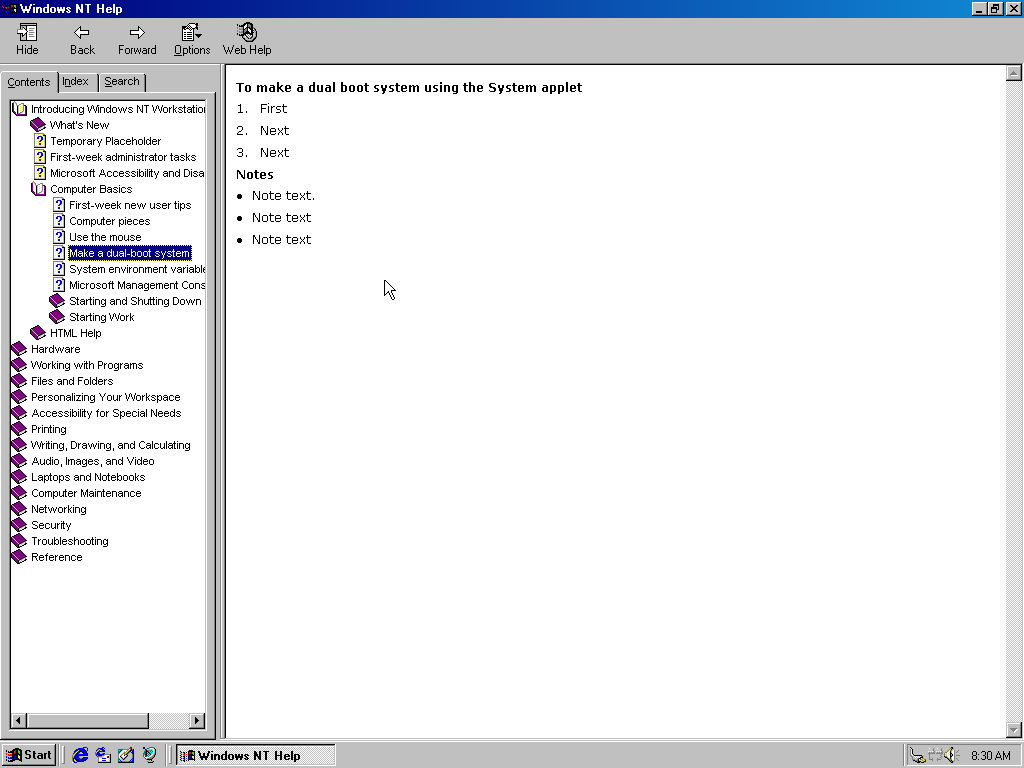
Task: Click the book icon beside Starting and Shutting Down
Action: 57,301
